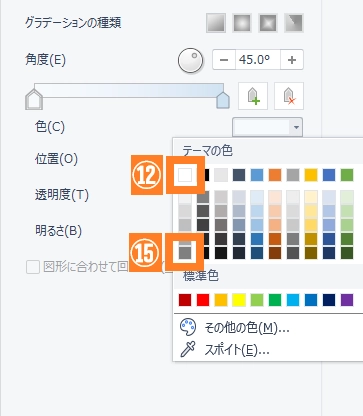
Task: Add a gradient stop with the green plus icon
Action: [253, 96]
